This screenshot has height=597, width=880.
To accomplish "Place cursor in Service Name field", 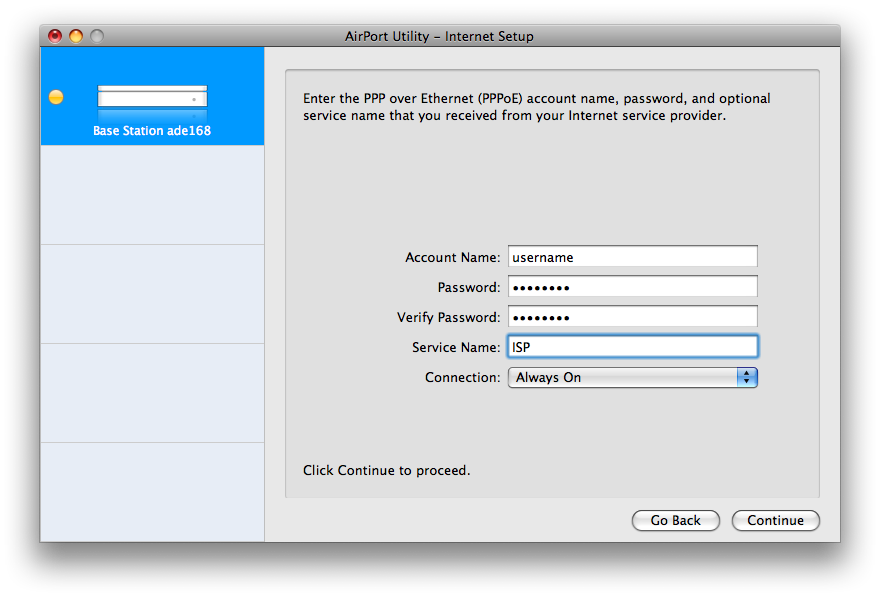I will [632, 347].
